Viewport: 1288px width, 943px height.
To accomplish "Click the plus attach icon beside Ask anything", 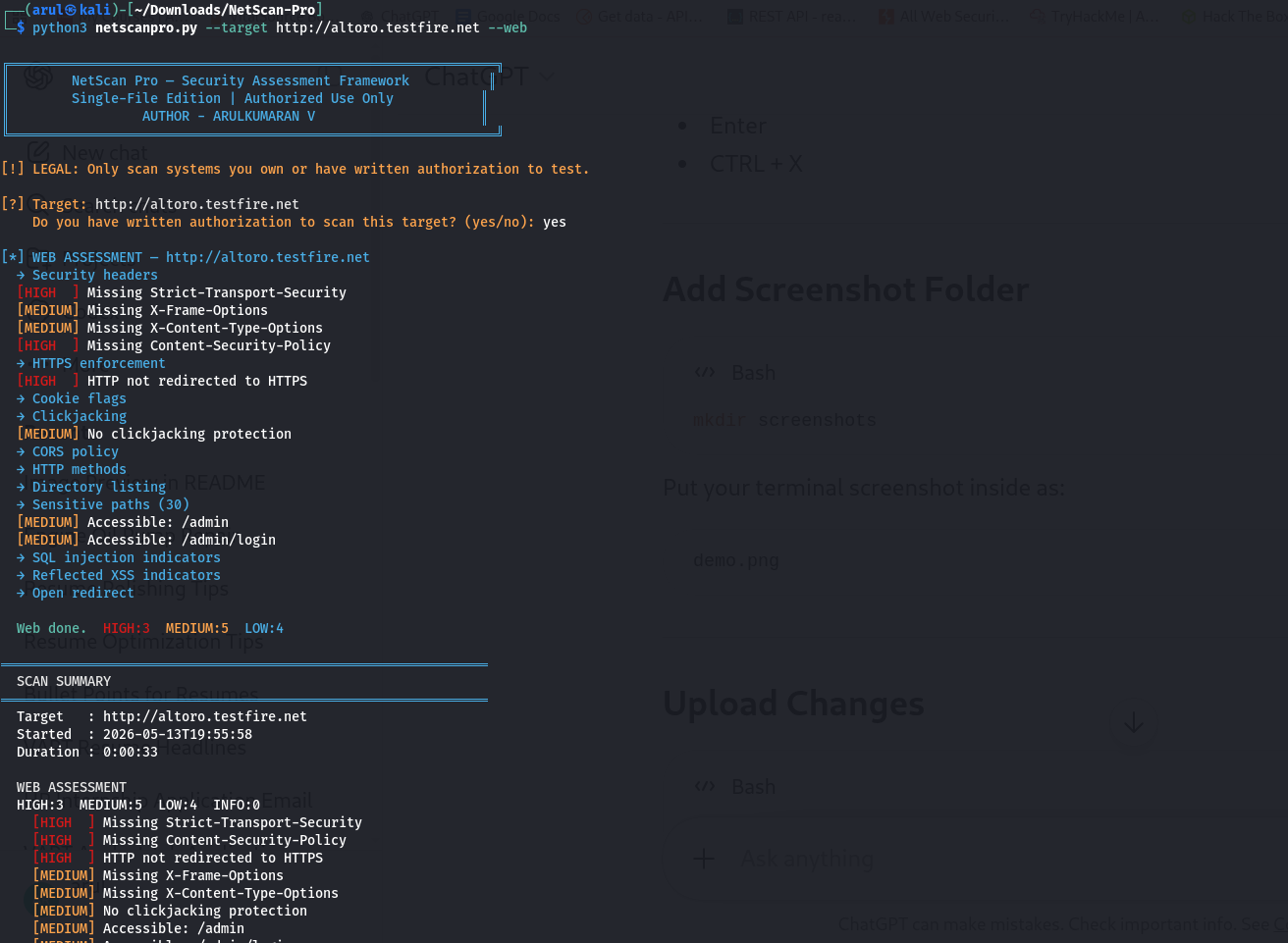I will click(704, 860).
